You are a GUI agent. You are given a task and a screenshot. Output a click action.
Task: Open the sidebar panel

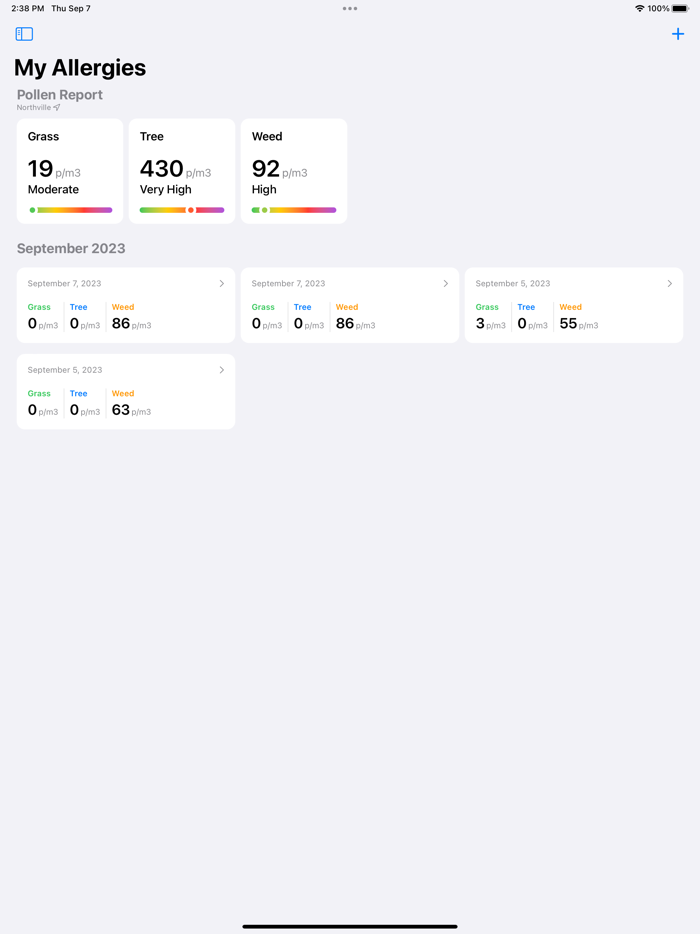pyautogui.click(x=23, y=33)
